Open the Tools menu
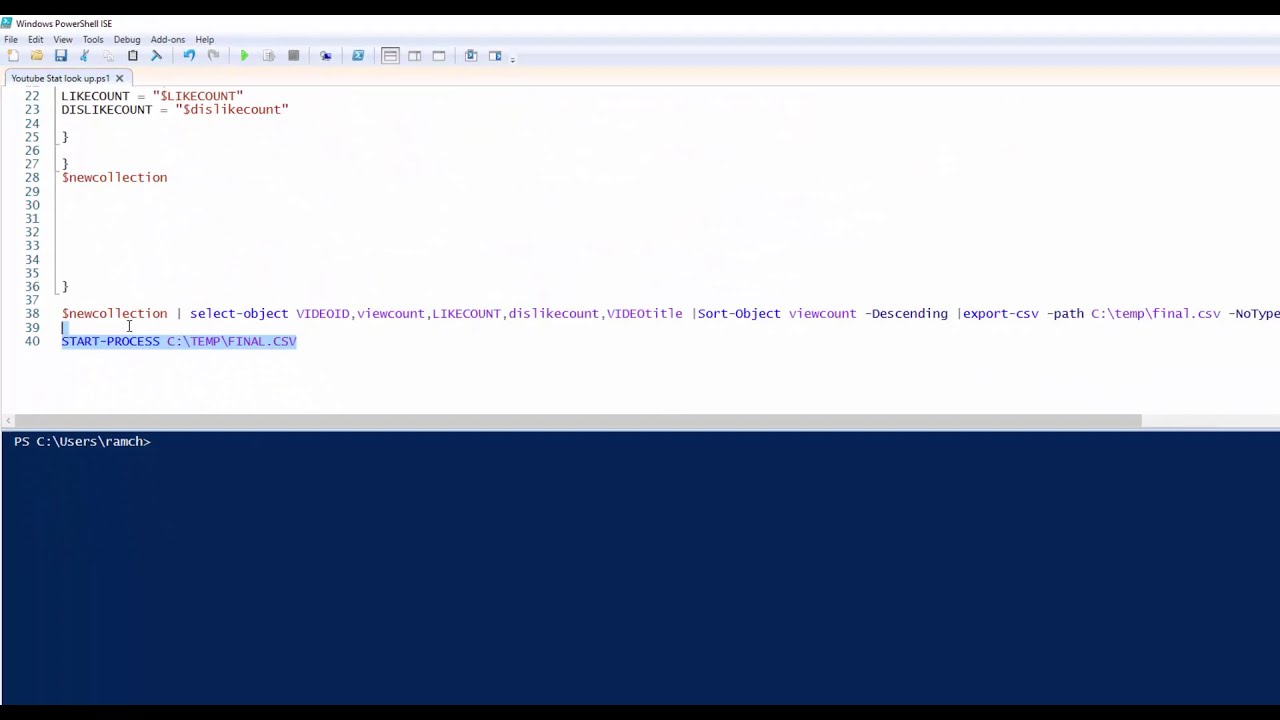Image resolution: width=1280 pixels, height=720 pixels. tap(93, 40)
